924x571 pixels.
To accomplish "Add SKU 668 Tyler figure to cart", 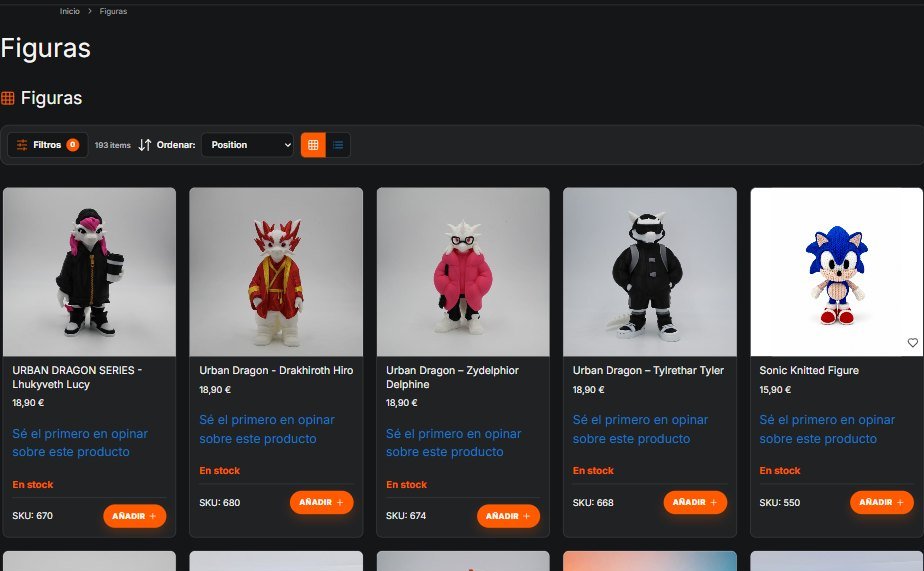I will point(695,503).
